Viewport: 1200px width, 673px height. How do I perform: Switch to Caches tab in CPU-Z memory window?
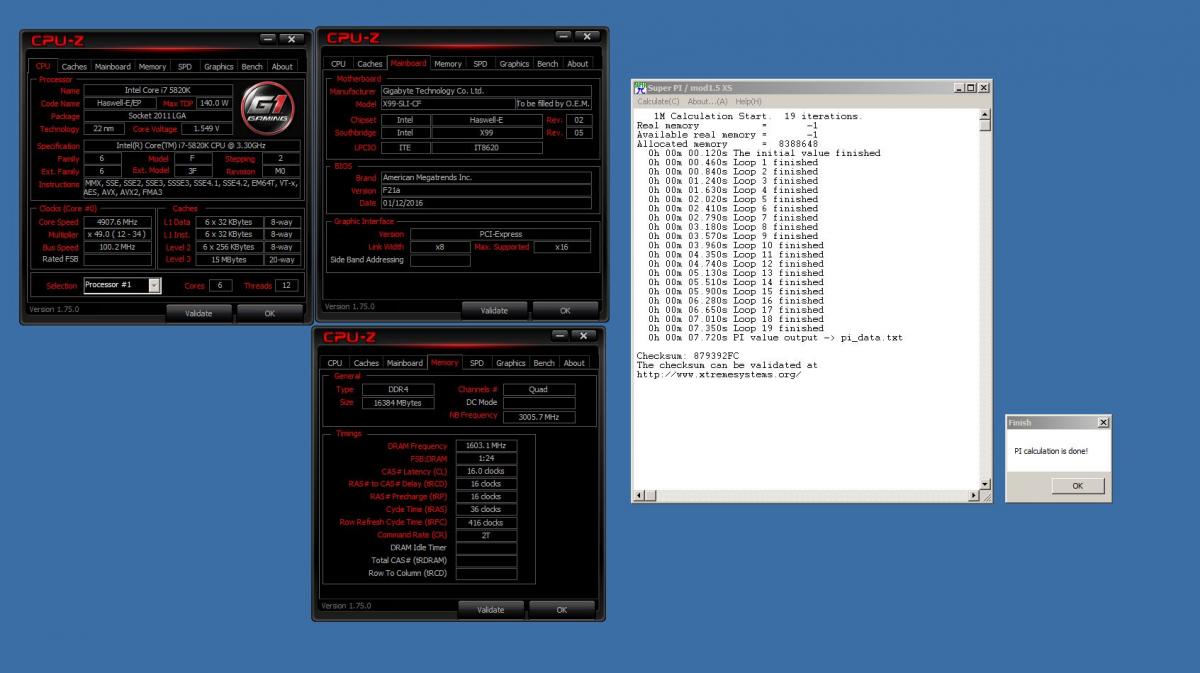coord(366,363)
